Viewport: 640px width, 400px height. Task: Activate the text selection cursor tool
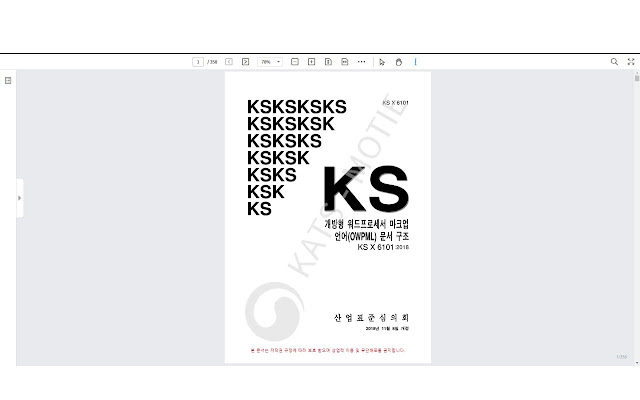(x=382, y=62)
